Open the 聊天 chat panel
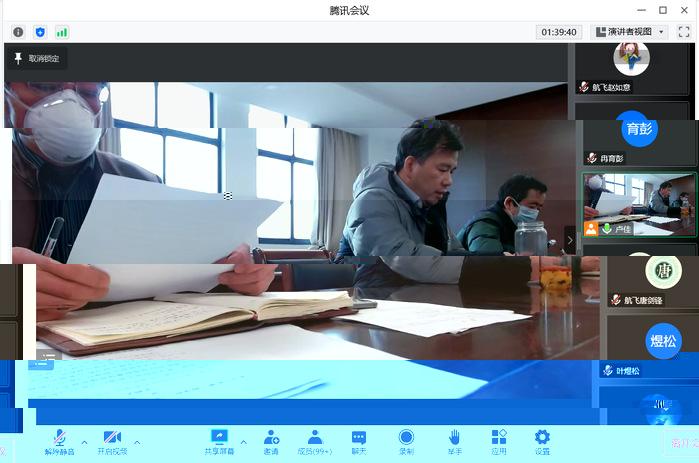Viewport: 699px width, 463px height. point(359,441)
